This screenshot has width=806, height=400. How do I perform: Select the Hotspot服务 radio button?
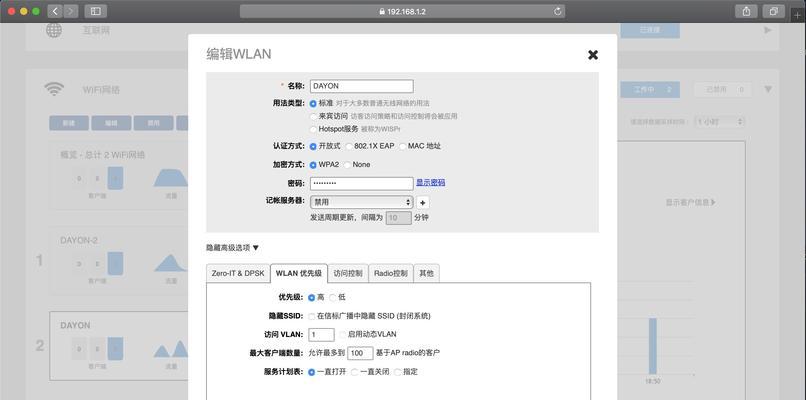313,129
